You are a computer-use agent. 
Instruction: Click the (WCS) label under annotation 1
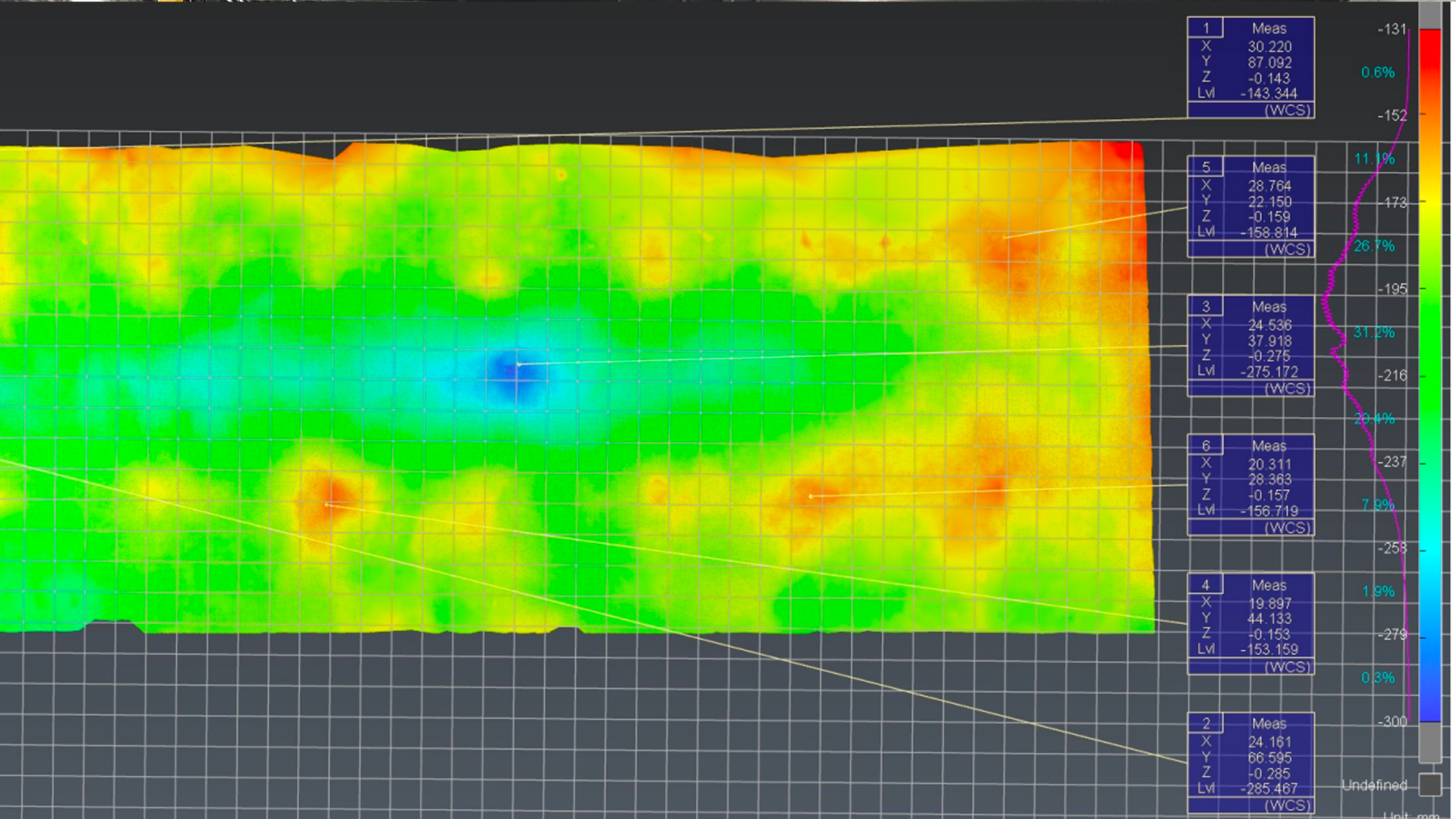point(1288,109)
